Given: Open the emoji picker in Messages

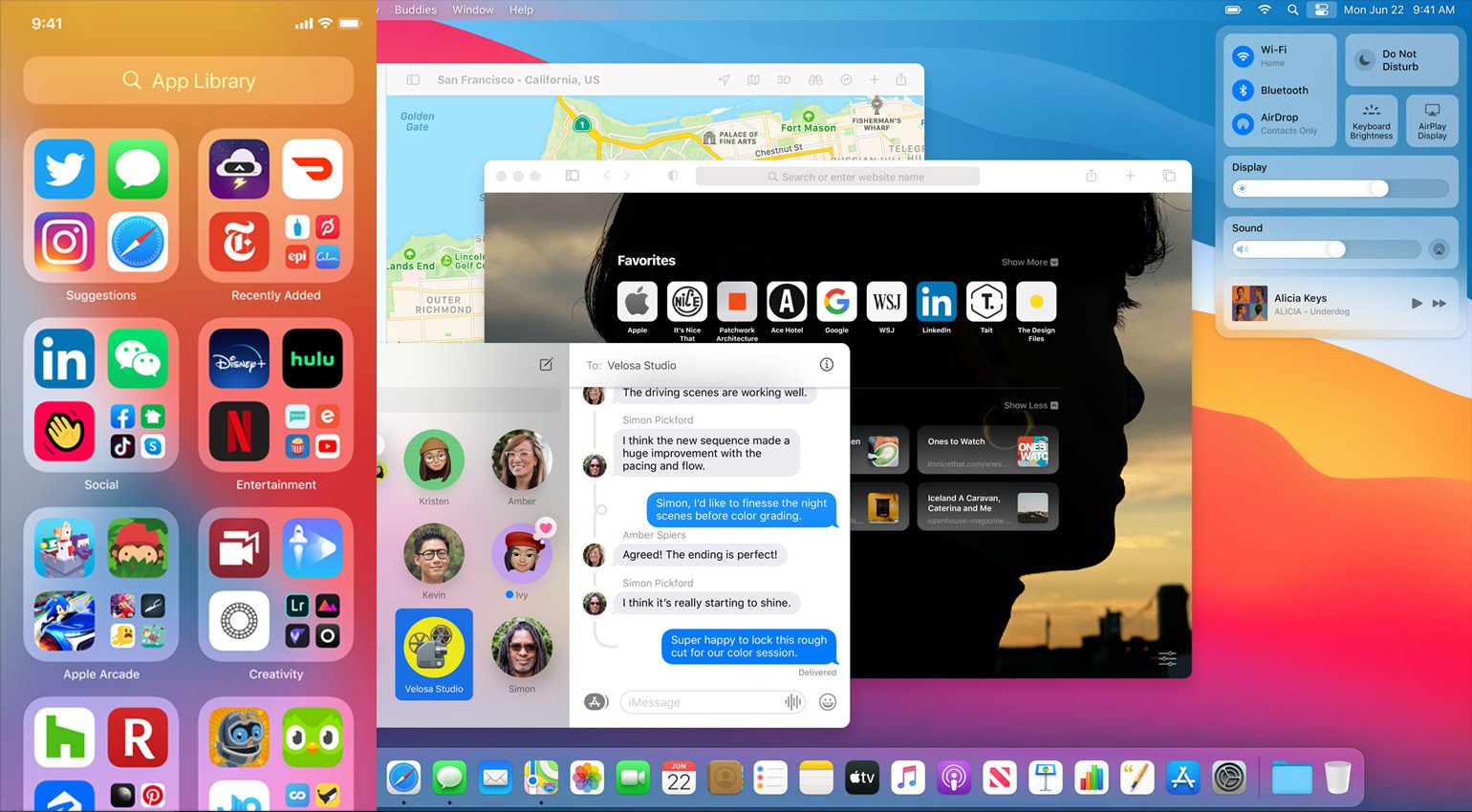Looking at the screenshot, I should (828, 702).
